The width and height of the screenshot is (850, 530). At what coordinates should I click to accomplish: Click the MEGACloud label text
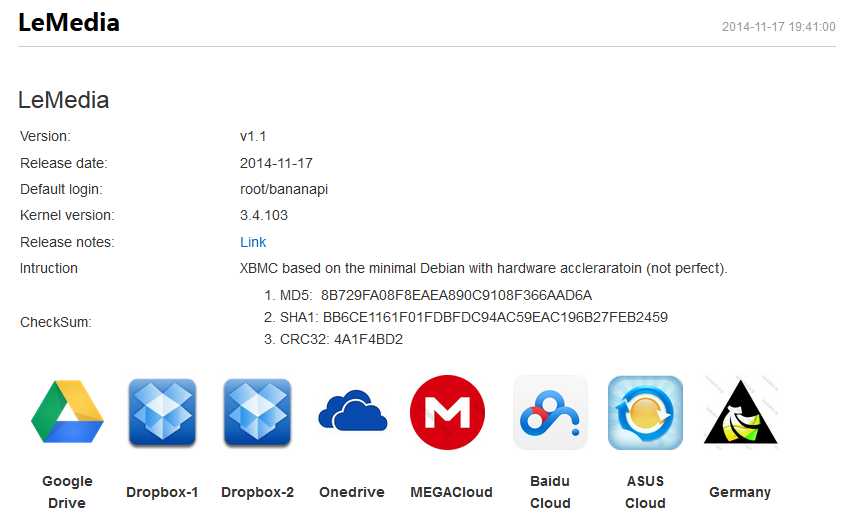click(x=451, y=492)
